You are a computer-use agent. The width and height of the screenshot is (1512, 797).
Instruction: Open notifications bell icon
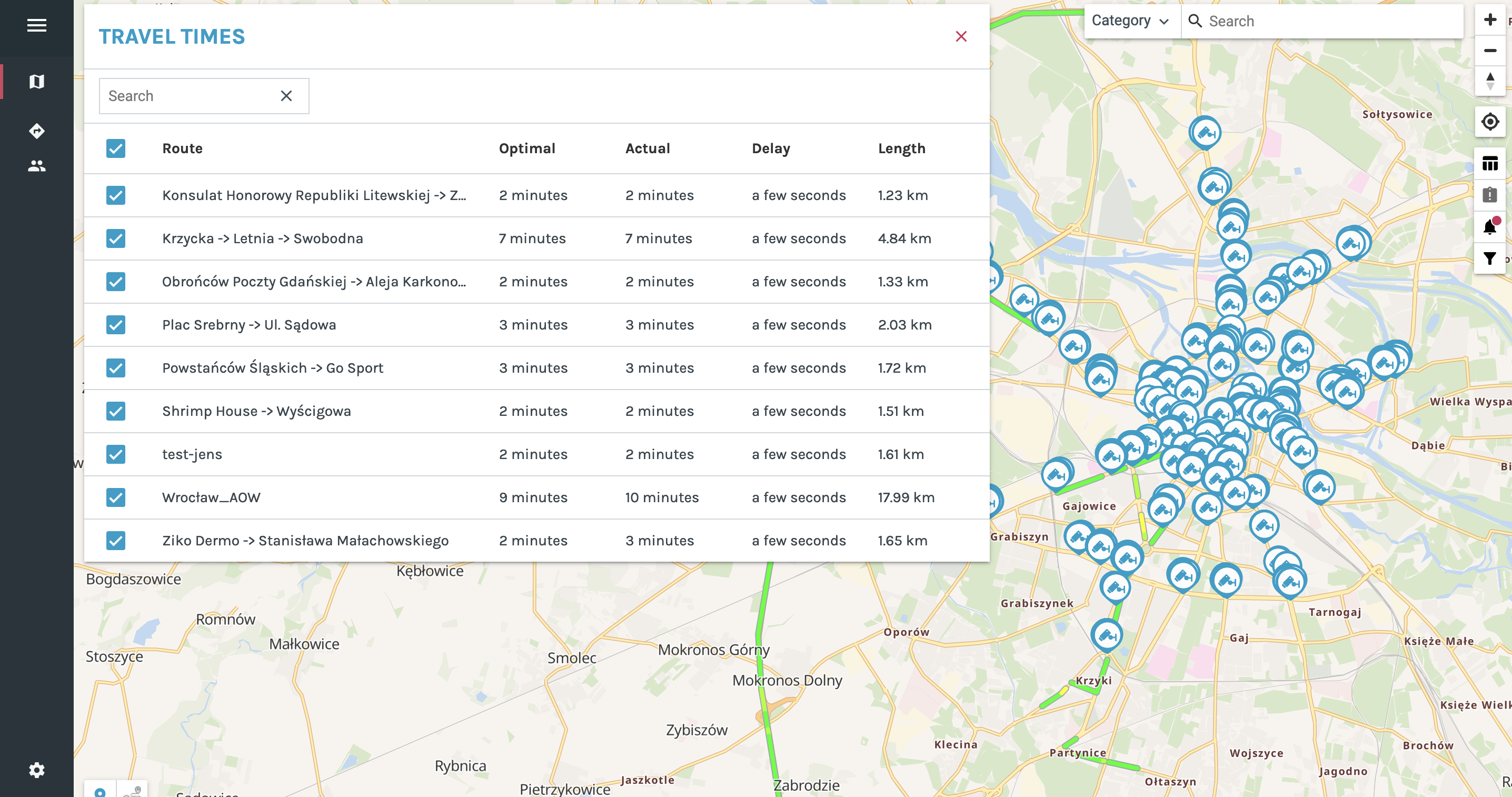pyautogui.click(x=1490, y=226)
